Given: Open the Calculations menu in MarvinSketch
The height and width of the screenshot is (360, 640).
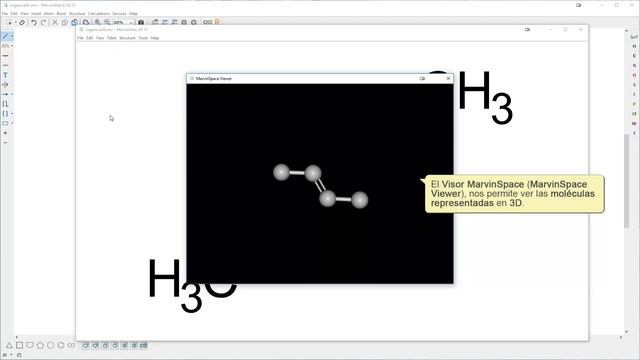Looking at the screenshot, I should (x=99, y=13).
